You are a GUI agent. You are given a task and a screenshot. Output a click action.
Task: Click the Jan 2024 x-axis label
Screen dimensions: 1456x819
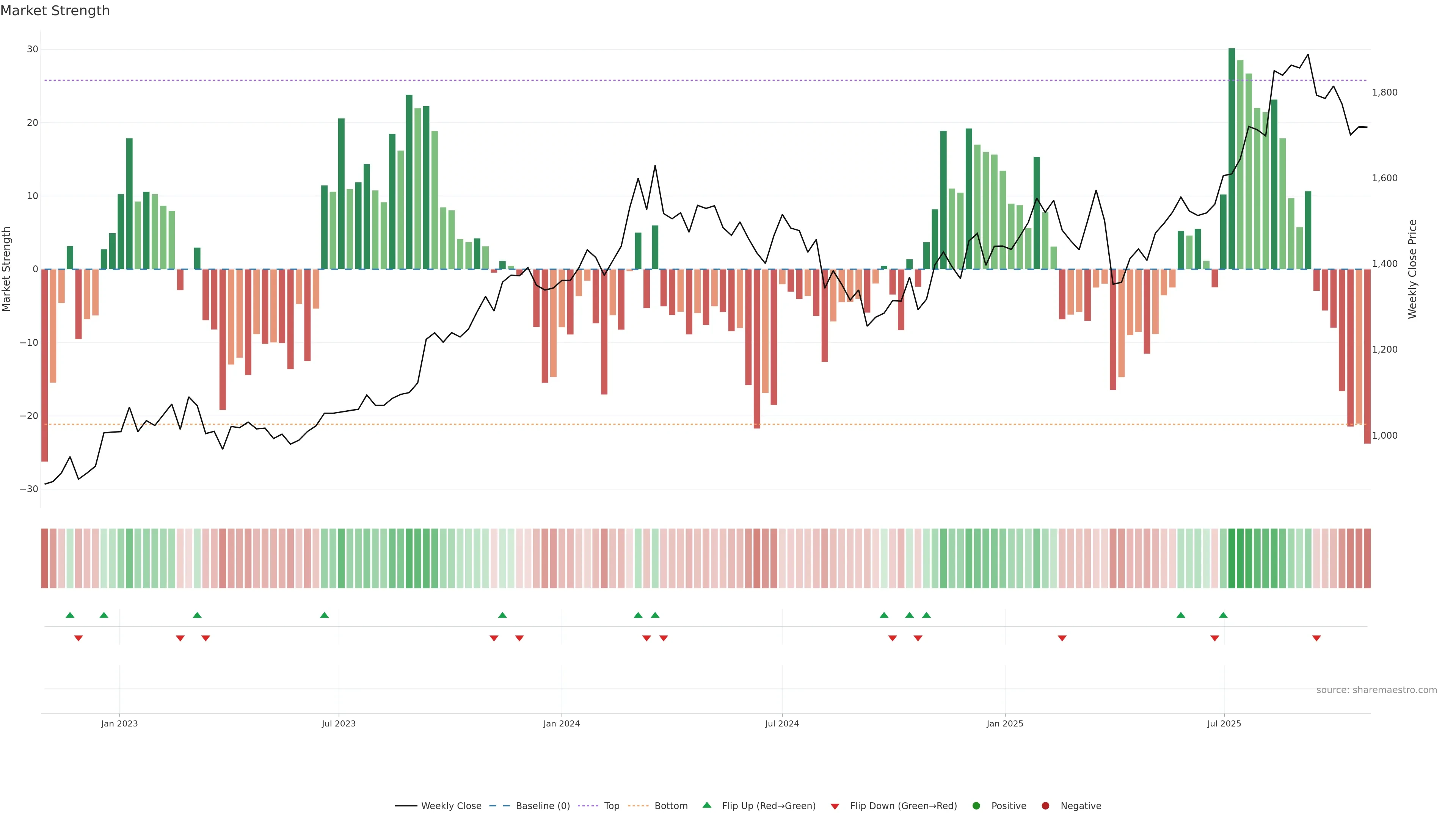pos(561,723)
